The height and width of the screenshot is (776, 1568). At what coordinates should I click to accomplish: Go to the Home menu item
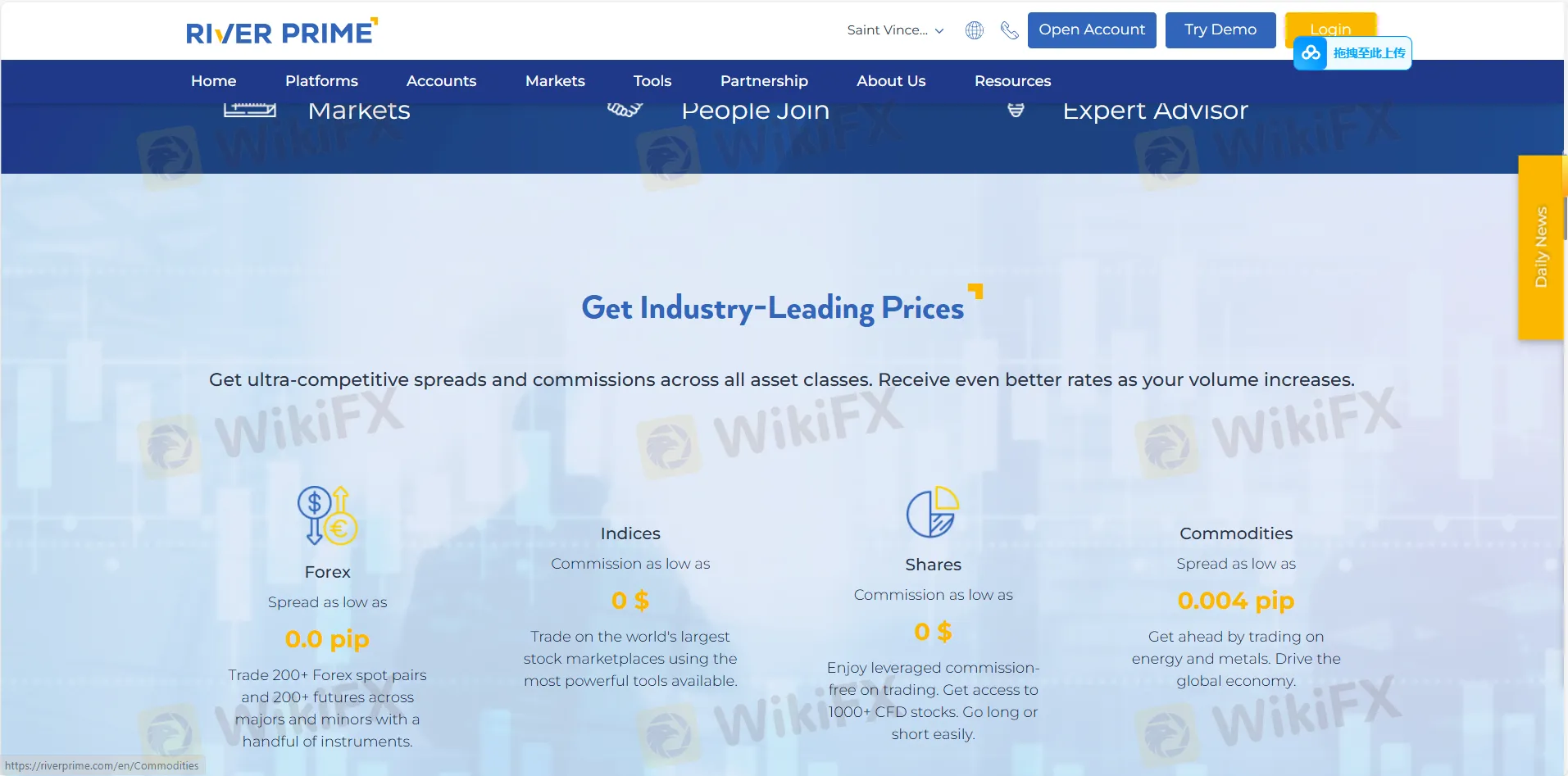click(x=213, y=81)
